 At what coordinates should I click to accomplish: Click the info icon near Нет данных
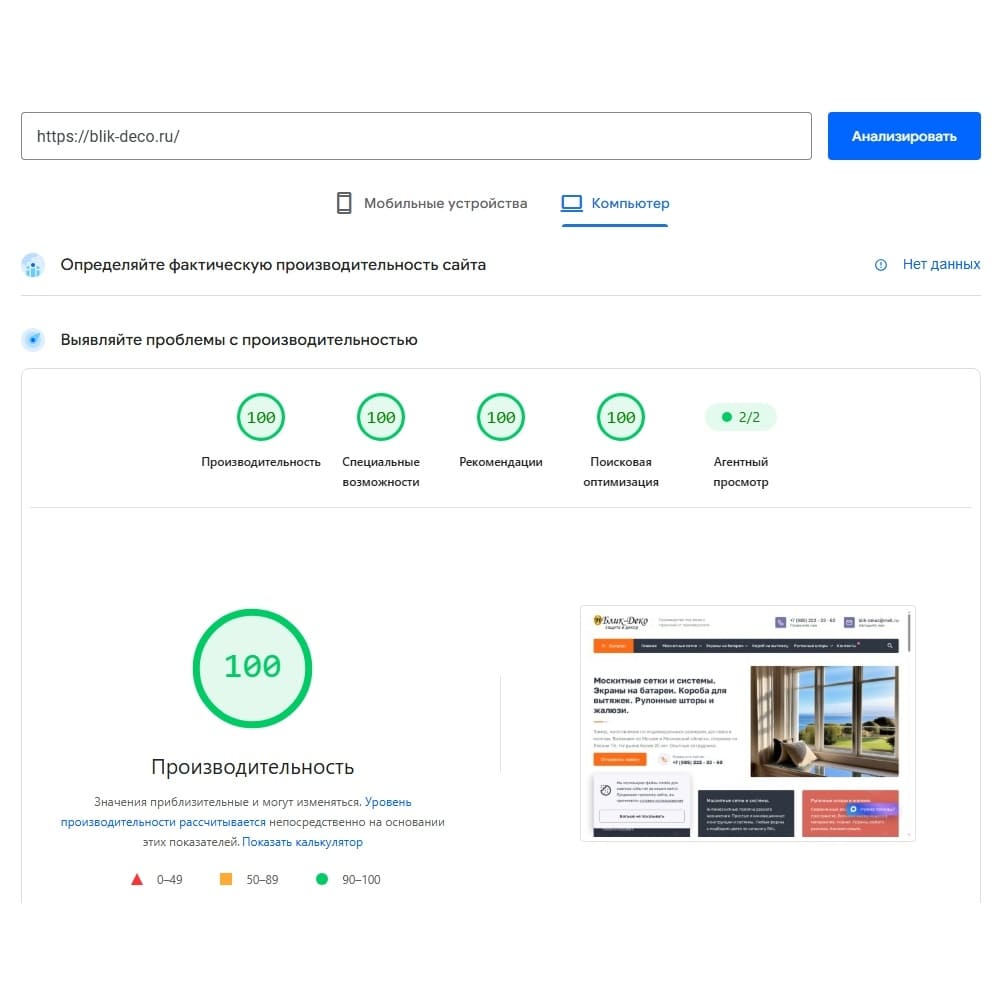(x=881, y=265)
